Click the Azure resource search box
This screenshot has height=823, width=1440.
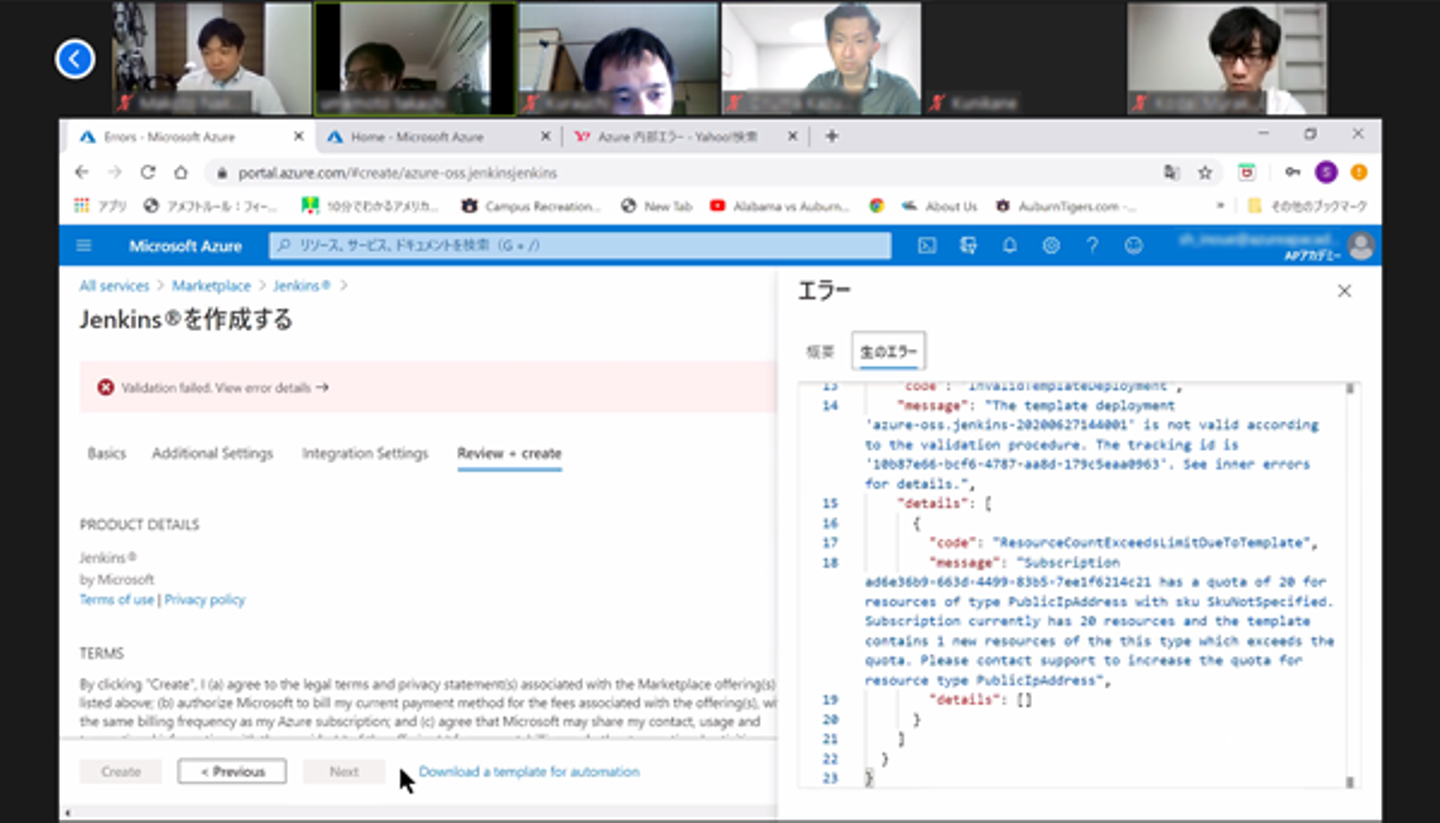(x=580, y=245)
